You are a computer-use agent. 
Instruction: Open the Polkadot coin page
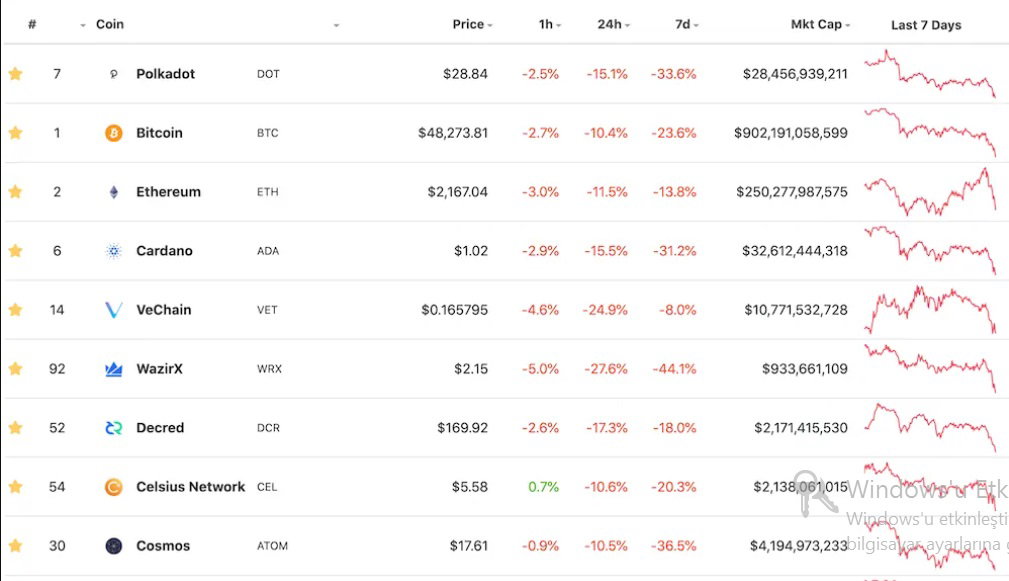click(x=165, y=74)
